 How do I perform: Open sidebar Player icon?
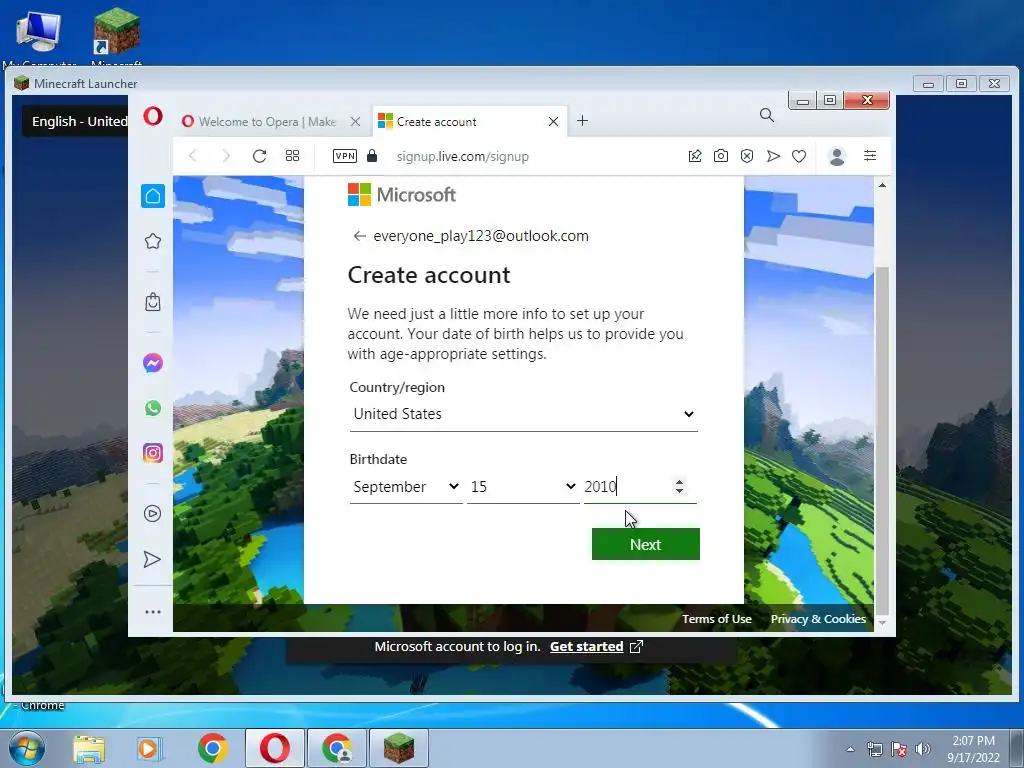152,513
